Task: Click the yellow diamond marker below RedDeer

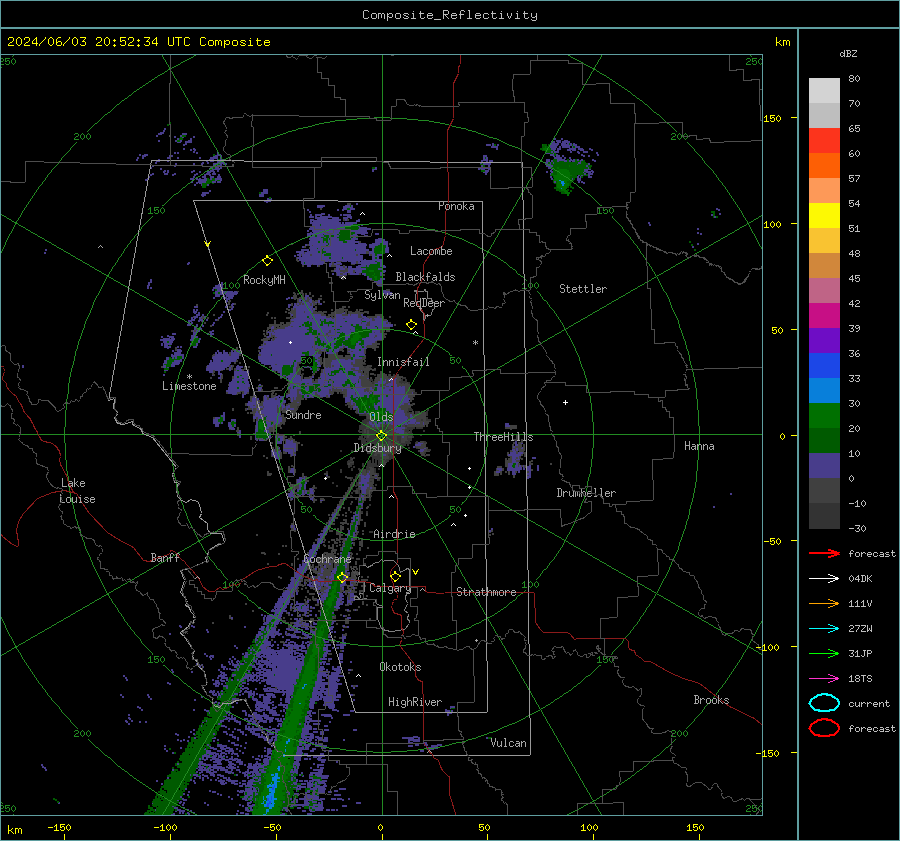Action: [x=412, y=325]
